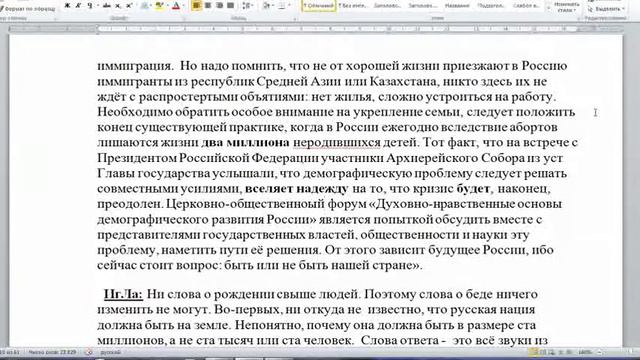Click the paragraph borders icon
The image size is (640, 360).
(282, 5)
